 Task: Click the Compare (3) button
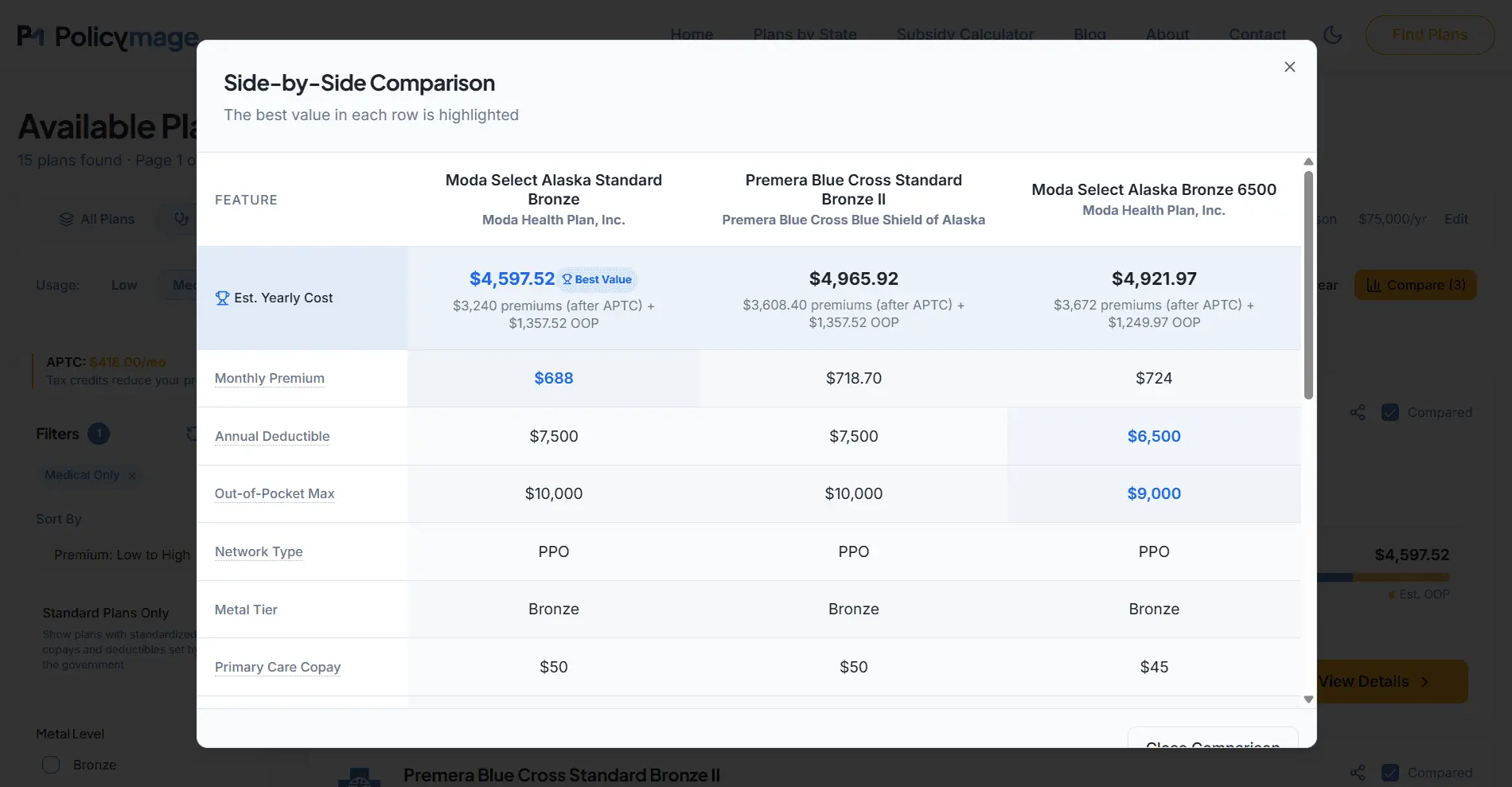tap(1416, 285)
